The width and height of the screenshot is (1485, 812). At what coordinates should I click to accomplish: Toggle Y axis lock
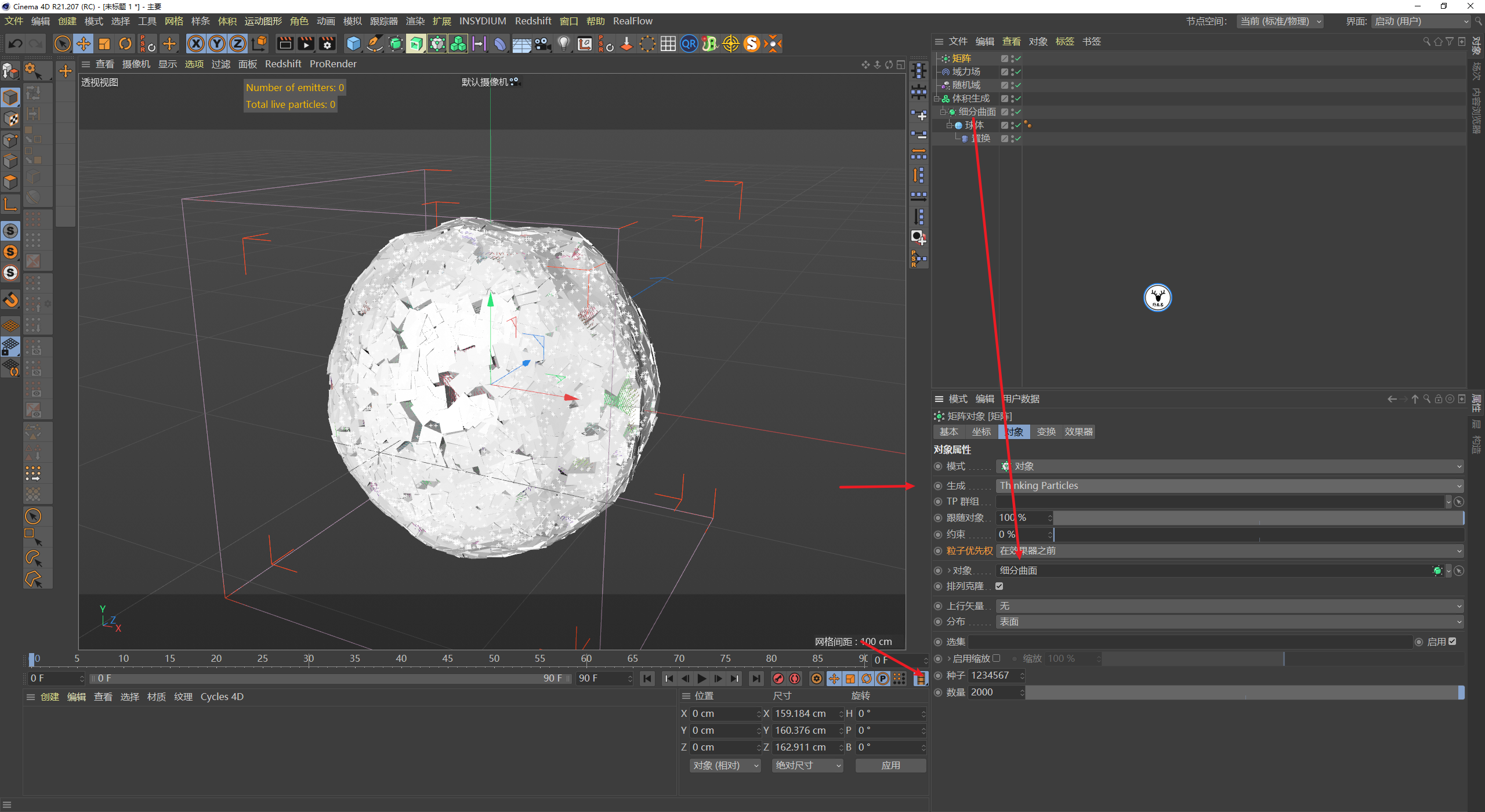[x=217, y=43]
